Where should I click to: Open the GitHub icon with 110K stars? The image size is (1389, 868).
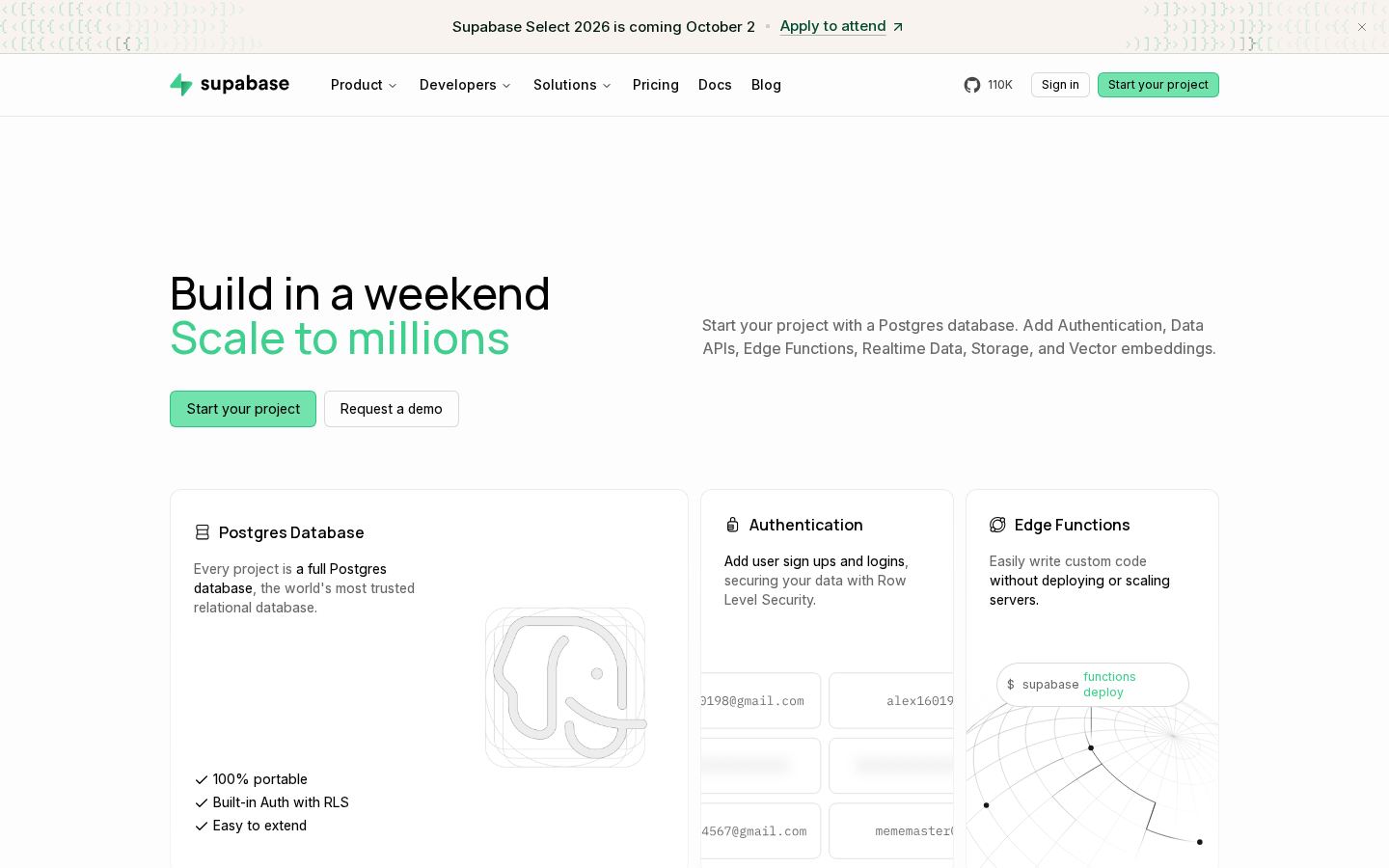click(972, 85)
